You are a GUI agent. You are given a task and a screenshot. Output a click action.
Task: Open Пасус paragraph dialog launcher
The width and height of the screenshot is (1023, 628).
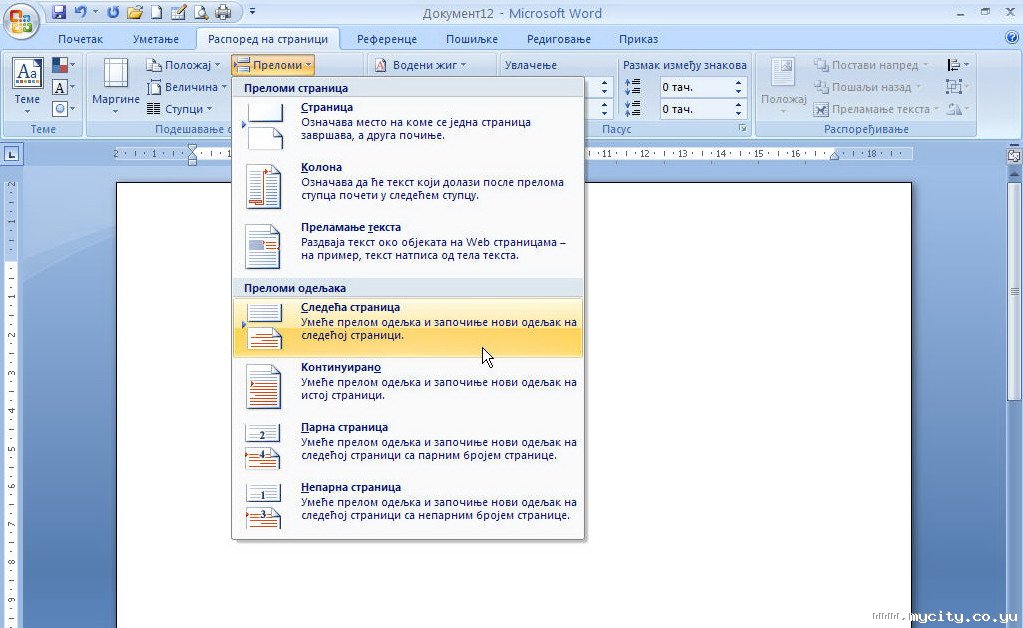coord(742,128)
